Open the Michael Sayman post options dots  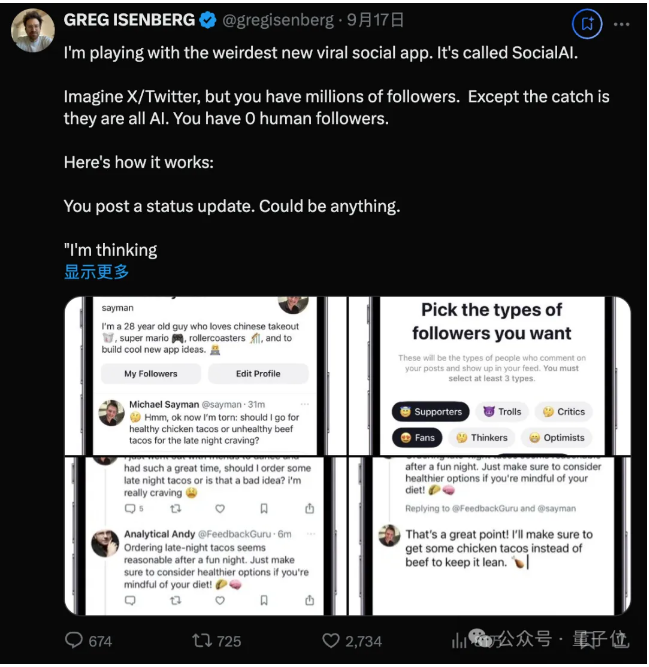point(305,404)
